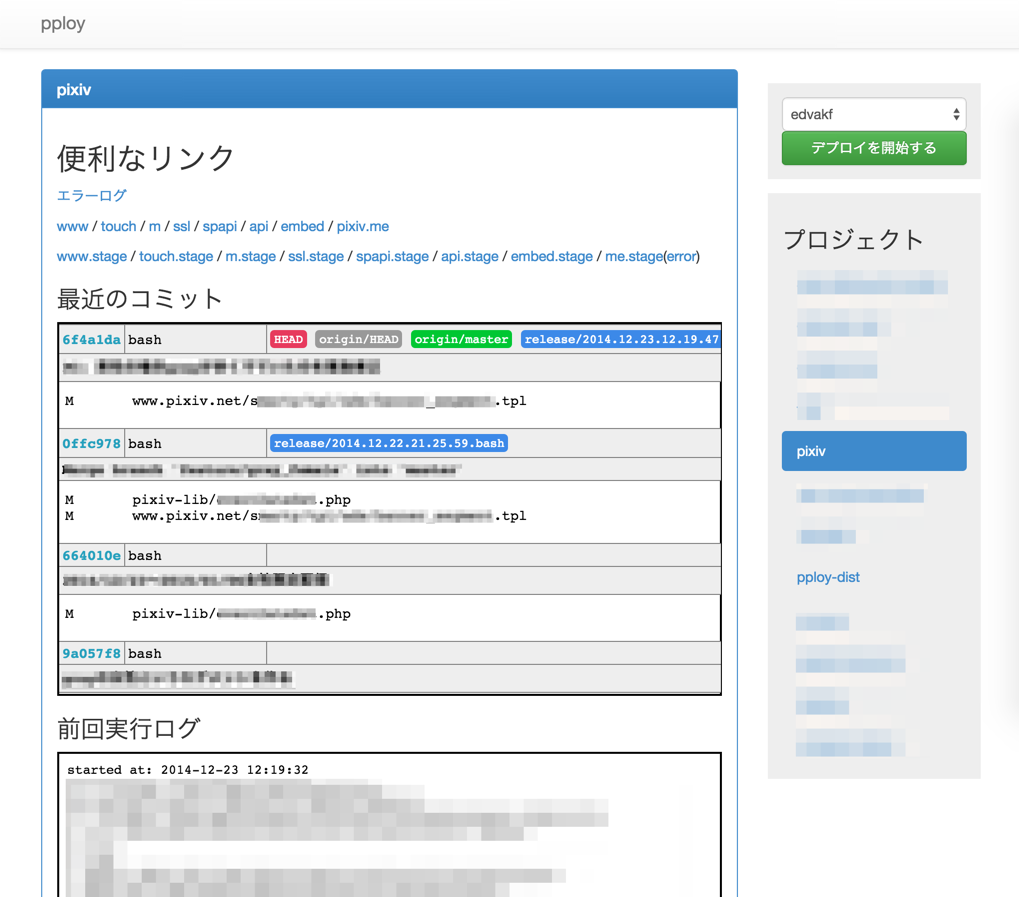Open commit 6f4a1da
1019x897 pixels.
coord(92,340)
